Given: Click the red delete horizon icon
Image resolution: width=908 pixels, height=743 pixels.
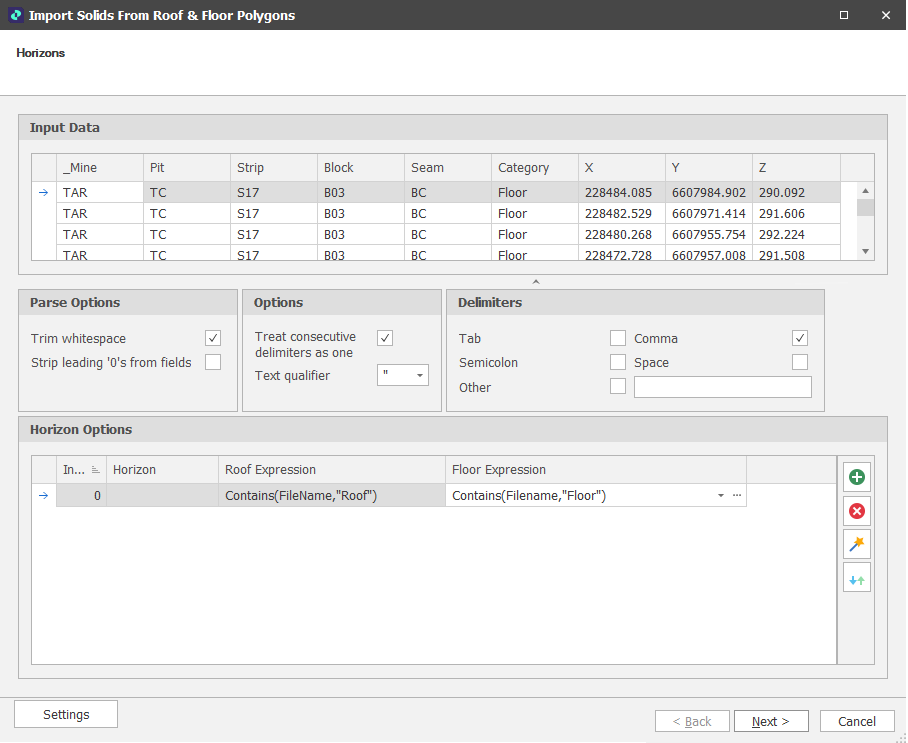Looking at the screenshot, I should pyautogui.click(x=856, y=512).
